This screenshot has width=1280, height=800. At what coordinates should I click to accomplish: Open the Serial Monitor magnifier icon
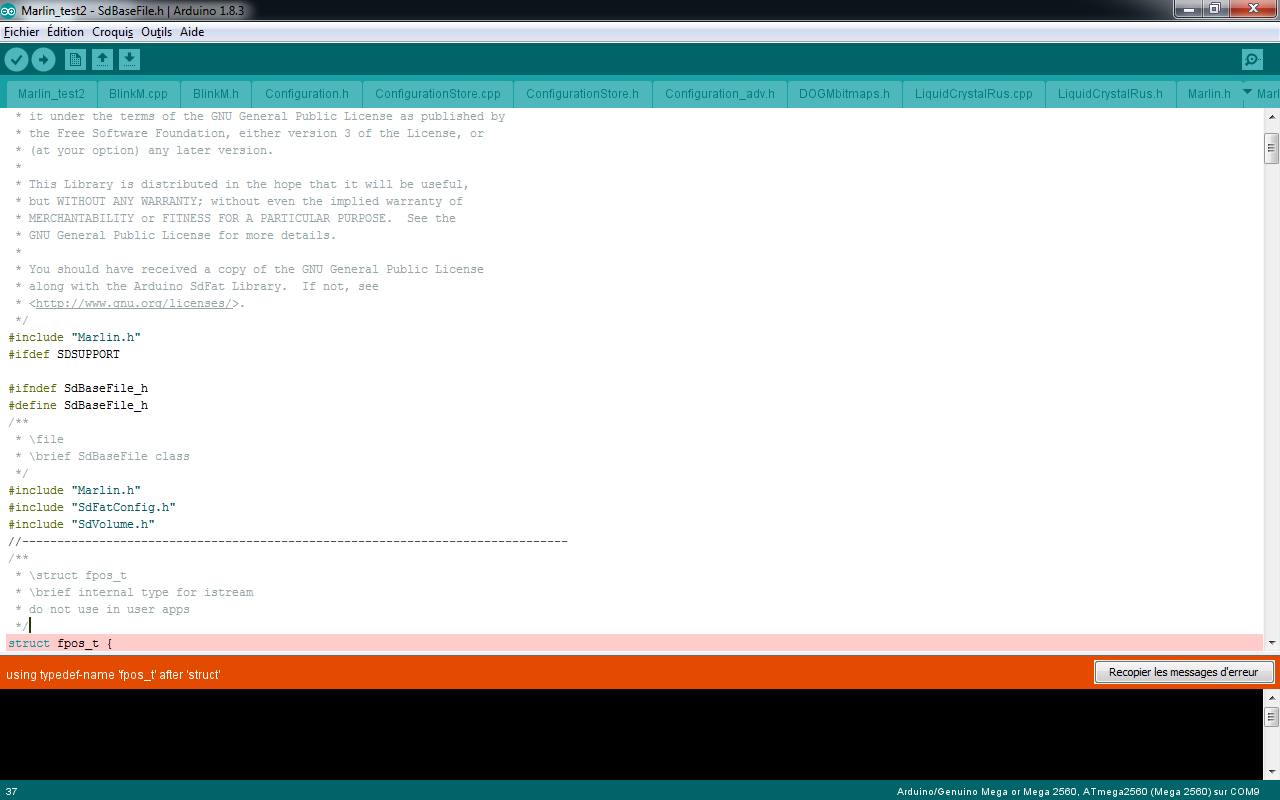pos(1252,60)
